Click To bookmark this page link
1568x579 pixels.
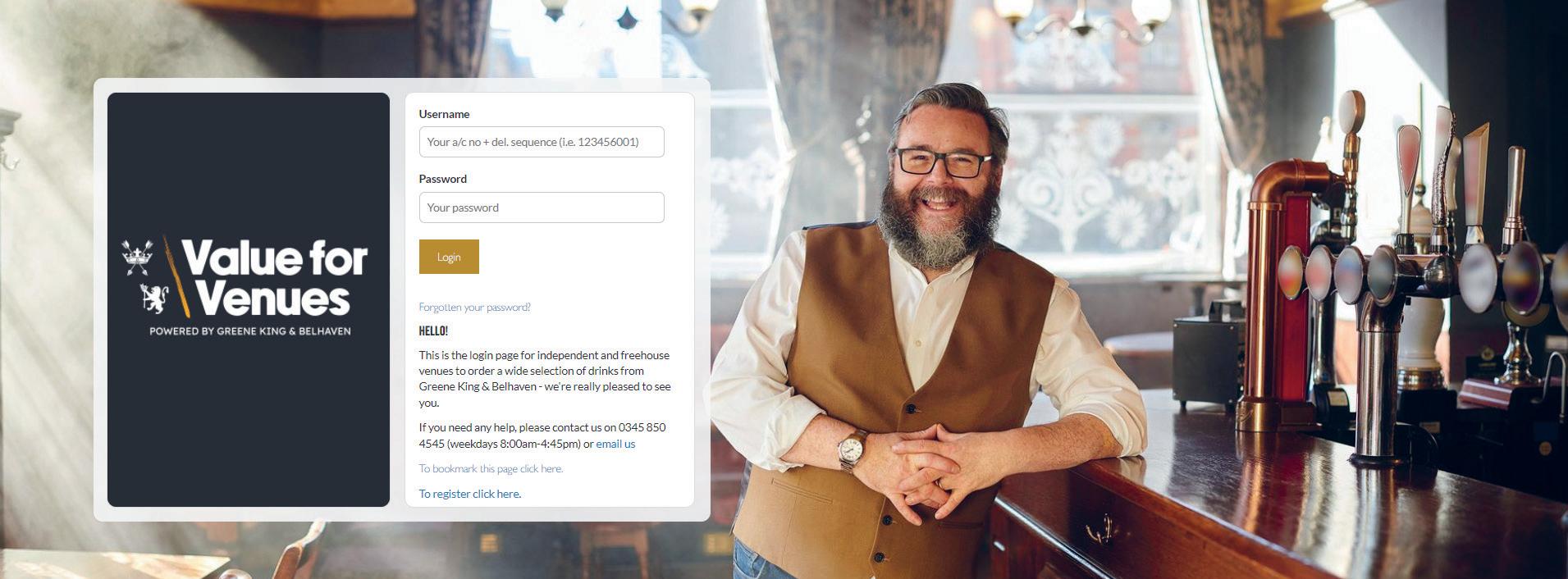click(x=491, y=469)
